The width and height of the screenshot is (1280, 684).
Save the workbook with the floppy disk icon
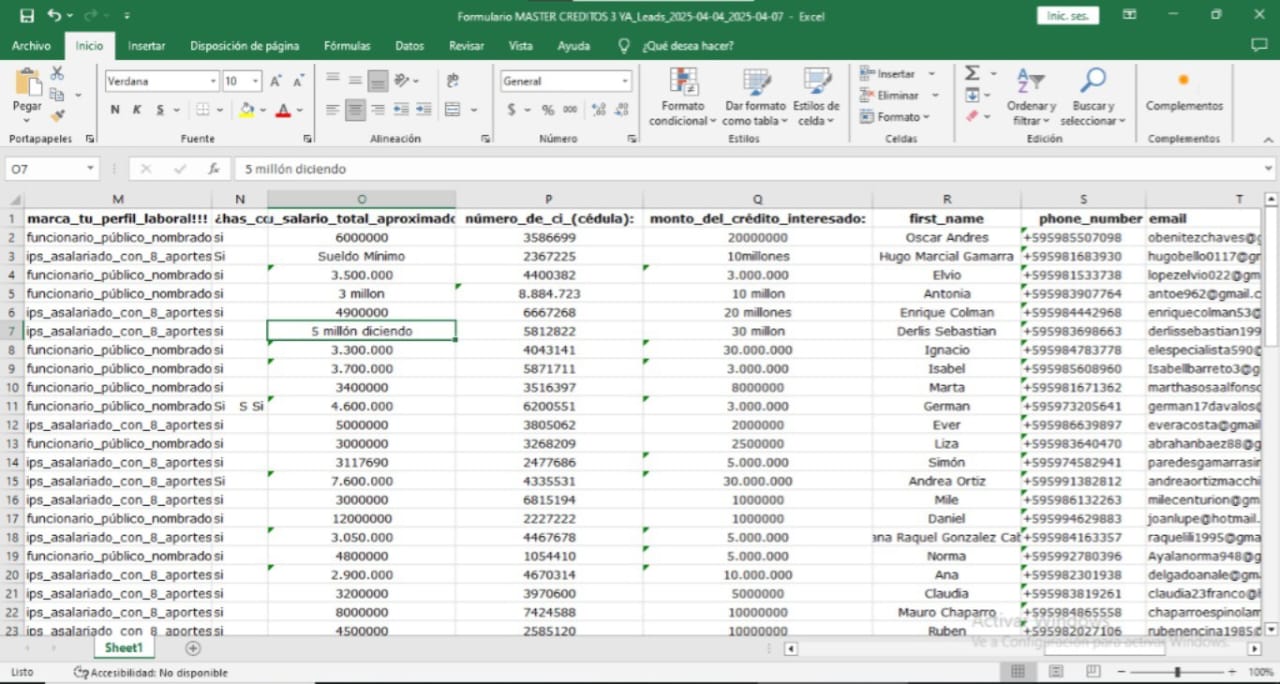tap(27, 16)
